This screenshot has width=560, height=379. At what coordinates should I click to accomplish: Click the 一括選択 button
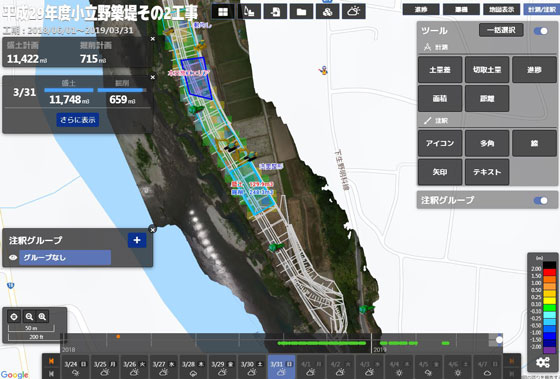point(501,30)
